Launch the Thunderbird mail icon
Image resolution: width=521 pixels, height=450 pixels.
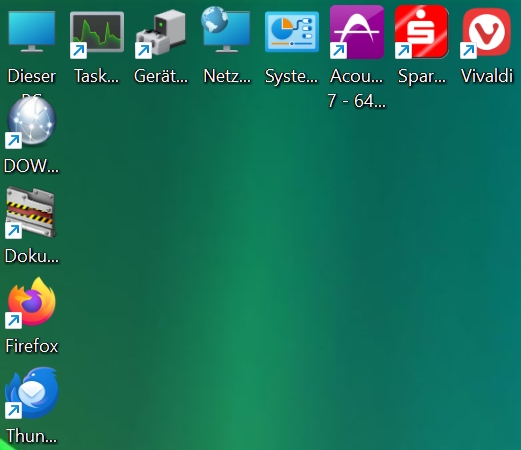point(31,393)
